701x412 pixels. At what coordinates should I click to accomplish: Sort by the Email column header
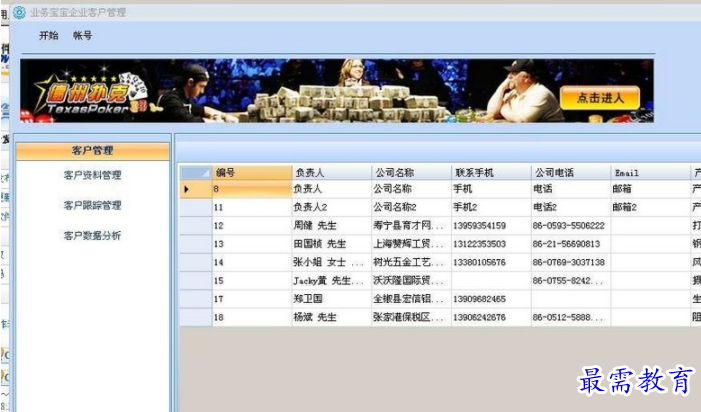[x=651, y=172]
